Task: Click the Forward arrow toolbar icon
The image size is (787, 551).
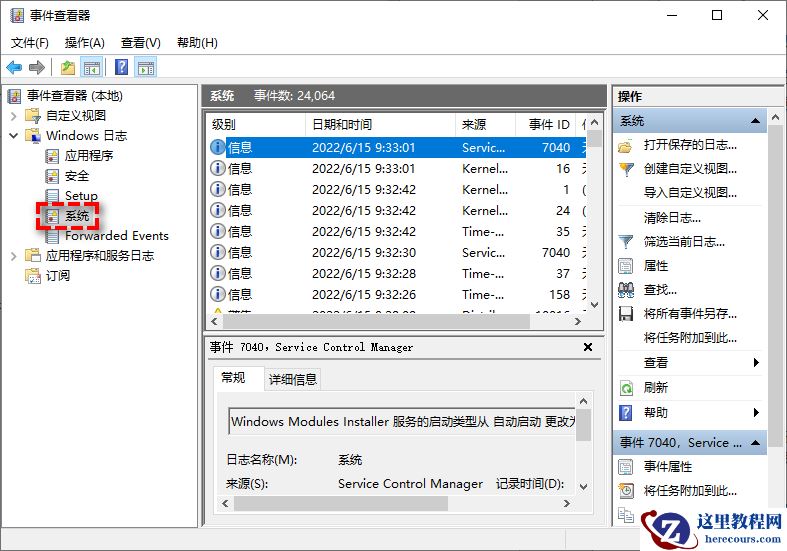Action: (37, 67)
